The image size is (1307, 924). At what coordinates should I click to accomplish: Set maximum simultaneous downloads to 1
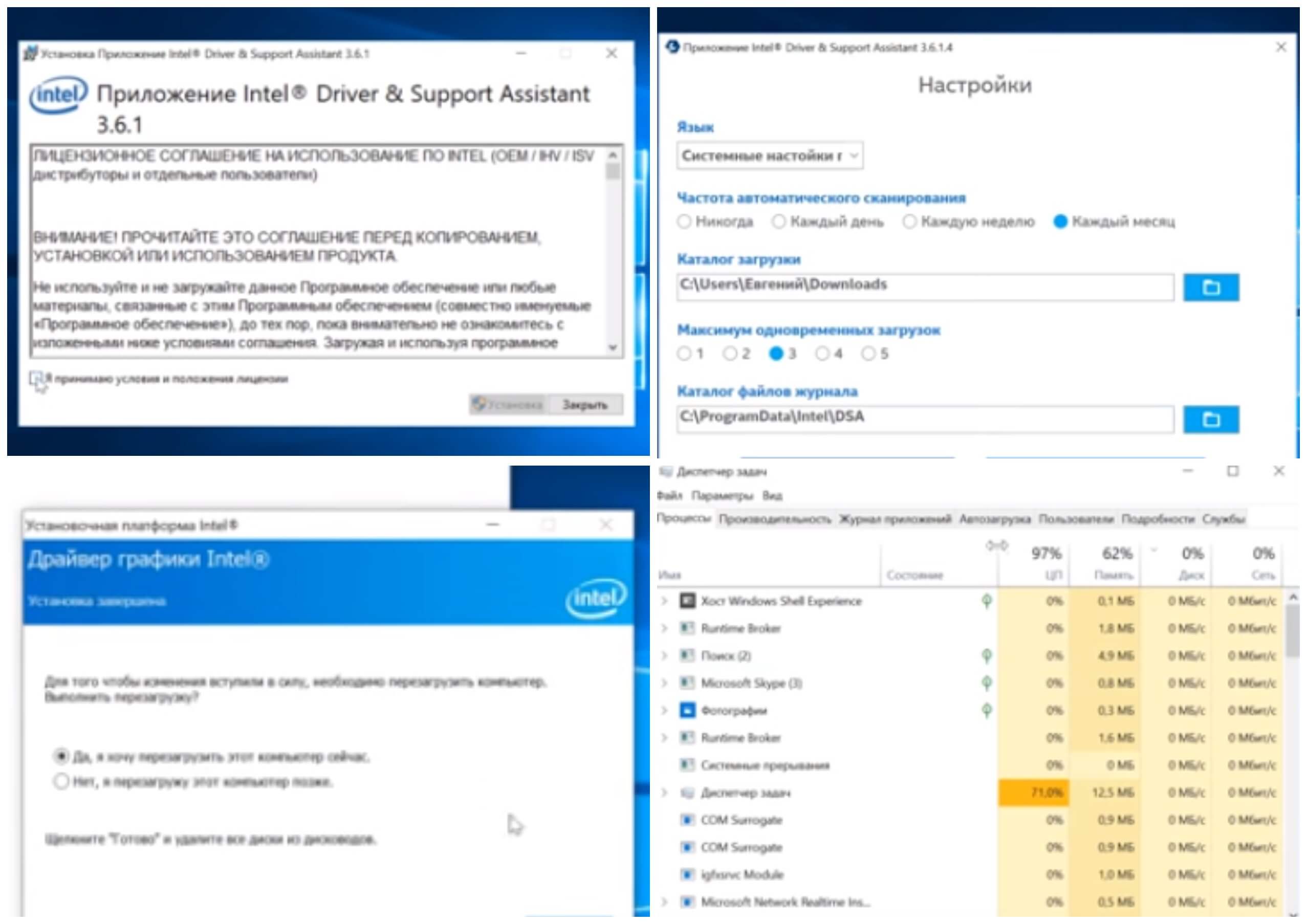click(x=684, y=354)
